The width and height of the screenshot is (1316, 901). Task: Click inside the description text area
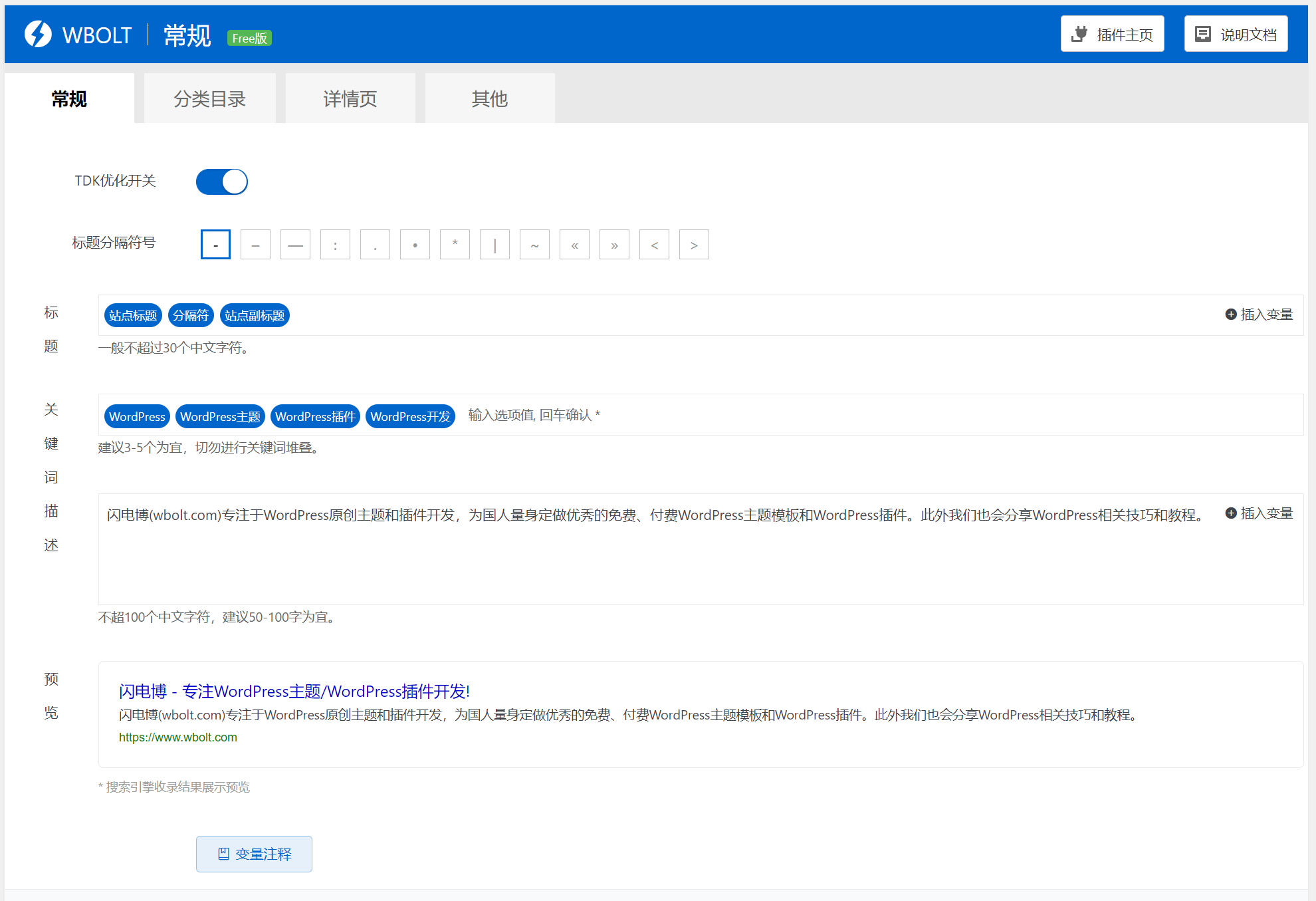[598, 552]
